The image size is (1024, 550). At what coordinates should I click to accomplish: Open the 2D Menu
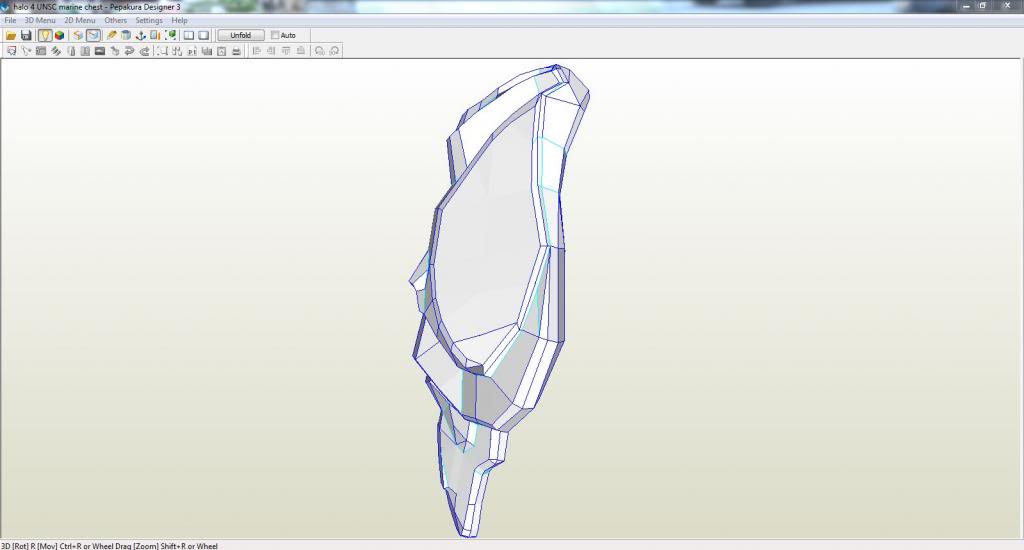click(80, 20)
